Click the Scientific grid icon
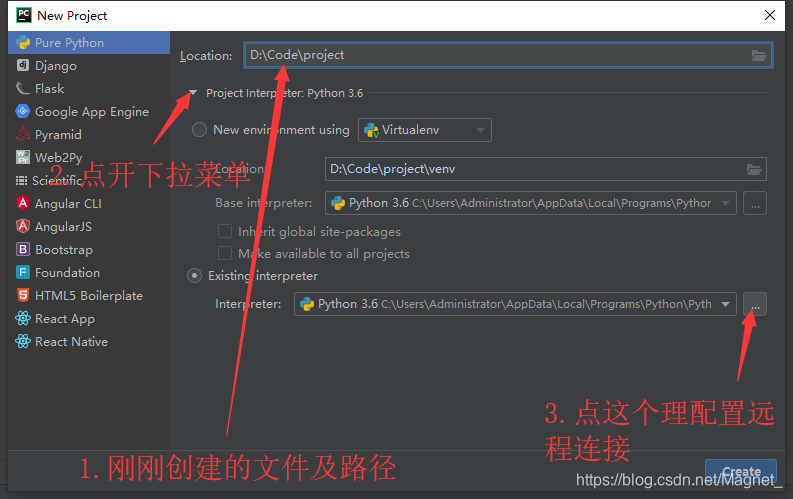The height and width of the screenshot is (499, 793). pos(21,180)
